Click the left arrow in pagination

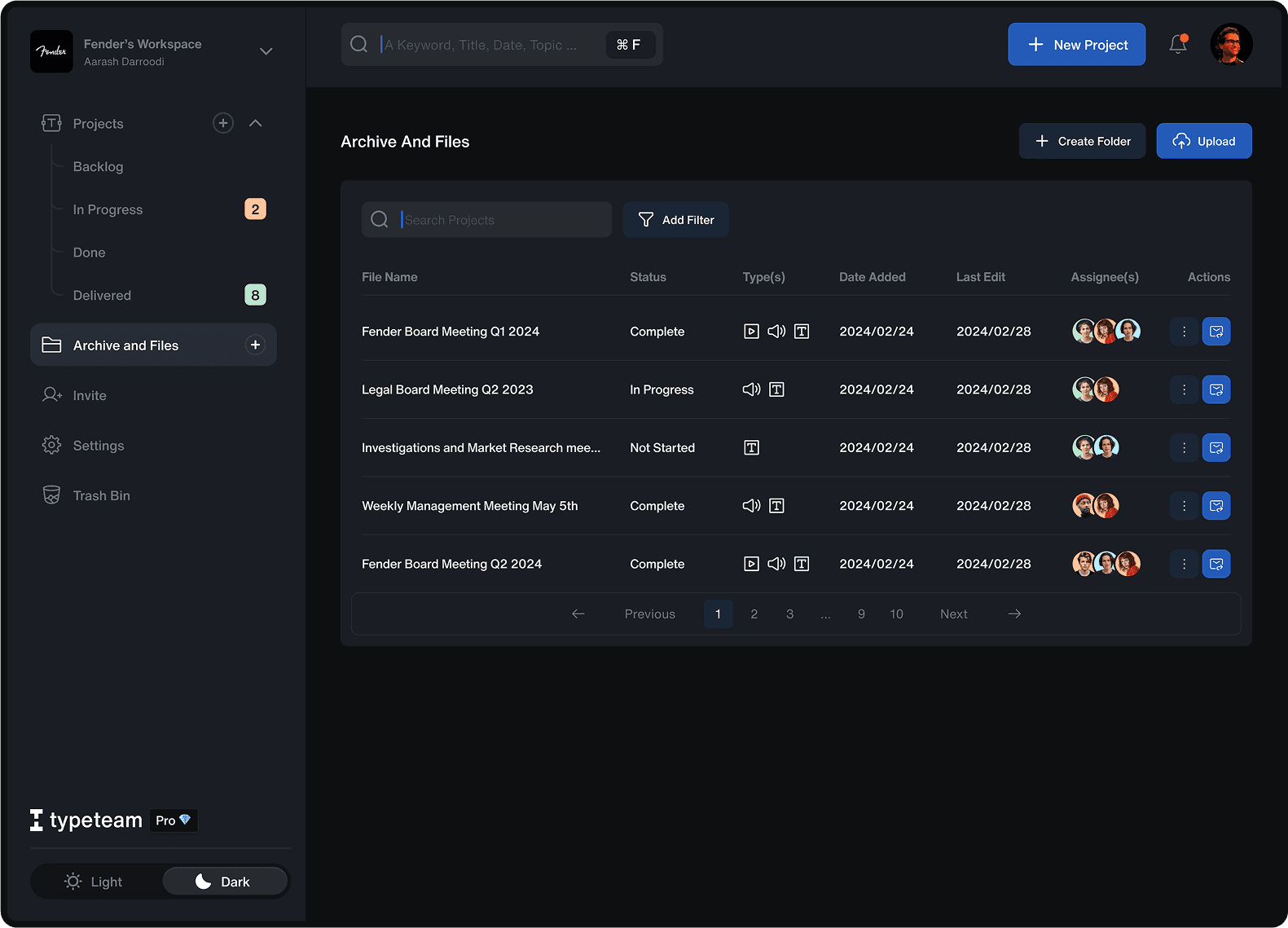[578, 614]
